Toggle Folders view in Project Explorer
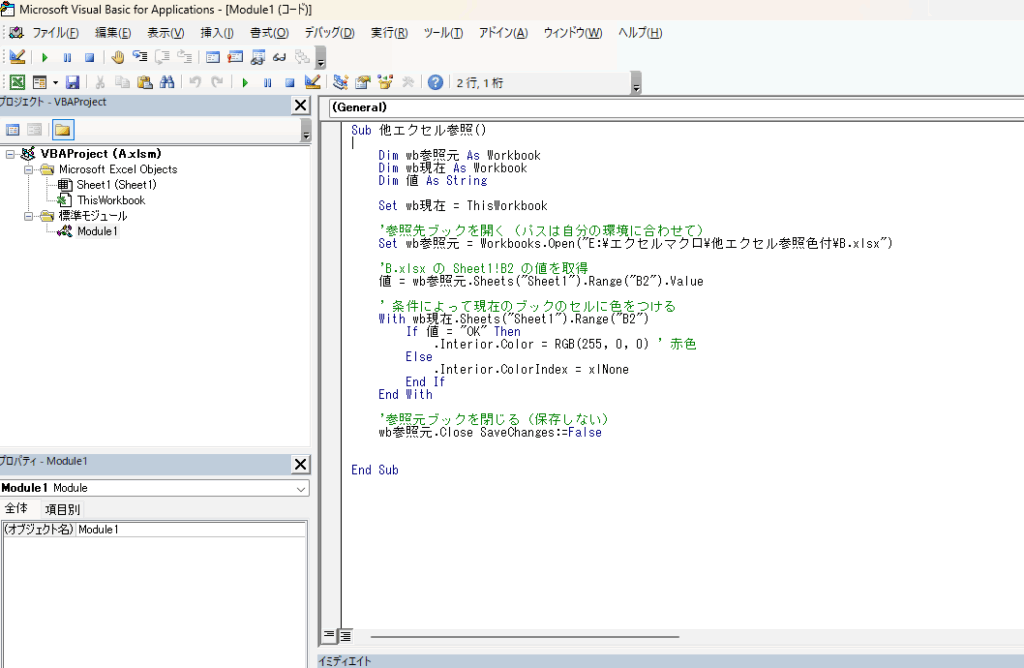Image resolution: width=1024 pixels, height=668 pixels. [x=62, y=129]
